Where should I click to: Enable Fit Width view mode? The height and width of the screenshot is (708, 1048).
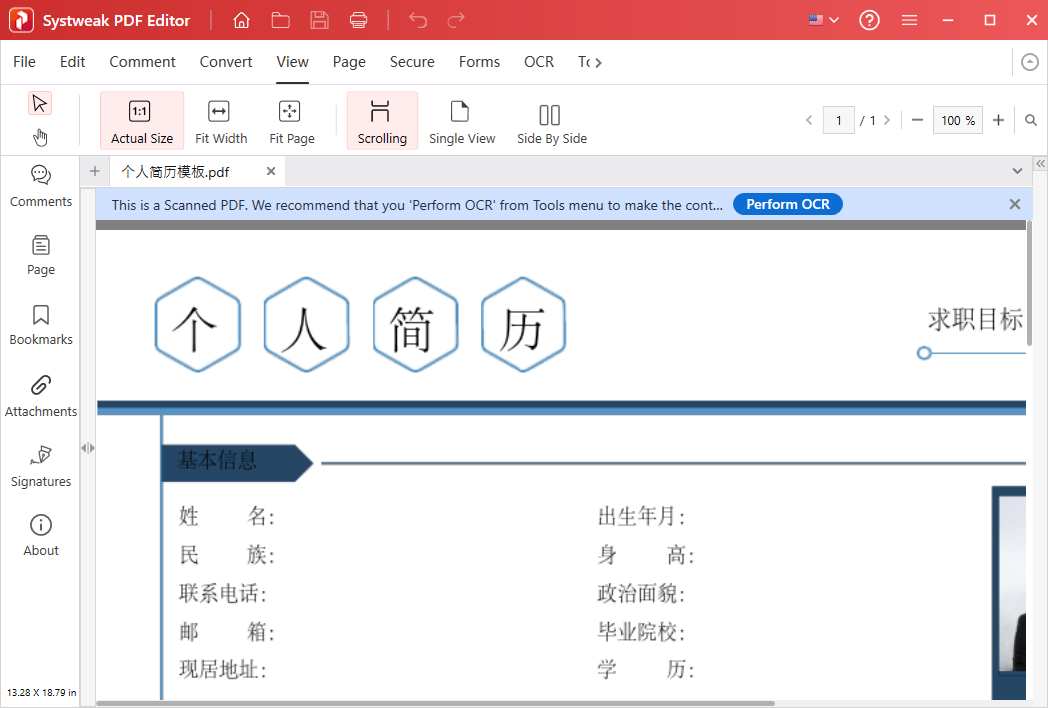coord(220,120)
